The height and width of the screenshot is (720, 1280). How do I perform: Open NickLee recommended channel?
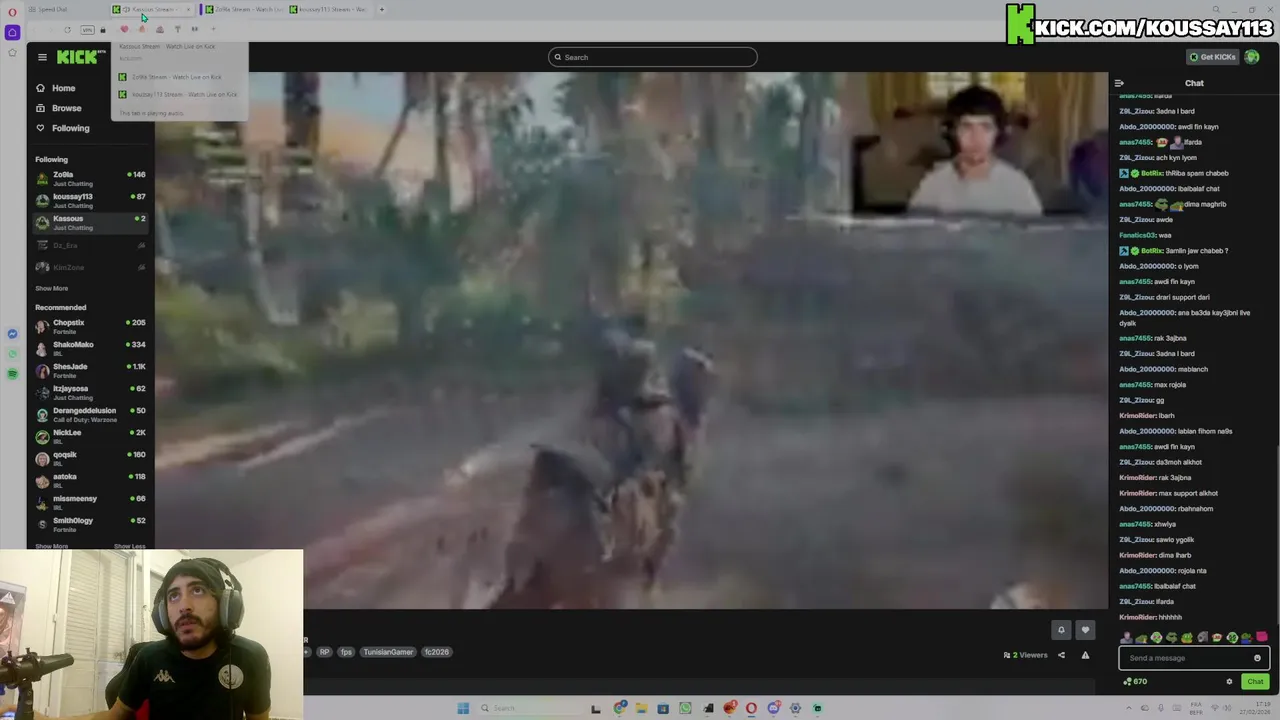pyautogui.click(x=90, y=436)
